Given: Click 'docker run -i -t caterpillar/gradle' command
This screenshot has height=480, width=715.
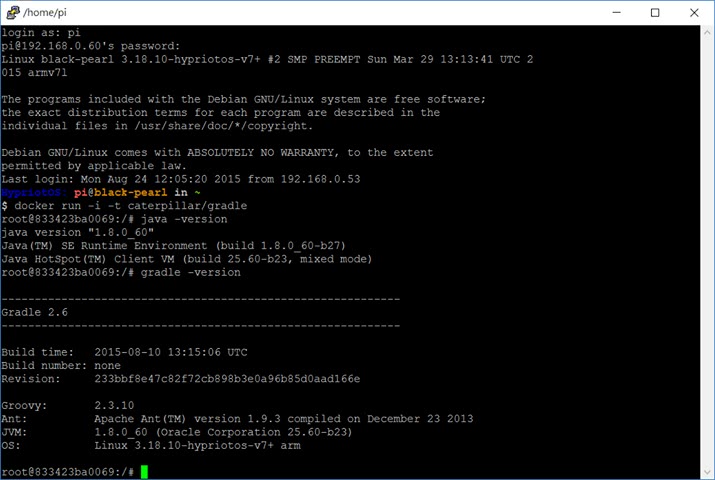Looking at the screenshot, I should pos(131,206).
